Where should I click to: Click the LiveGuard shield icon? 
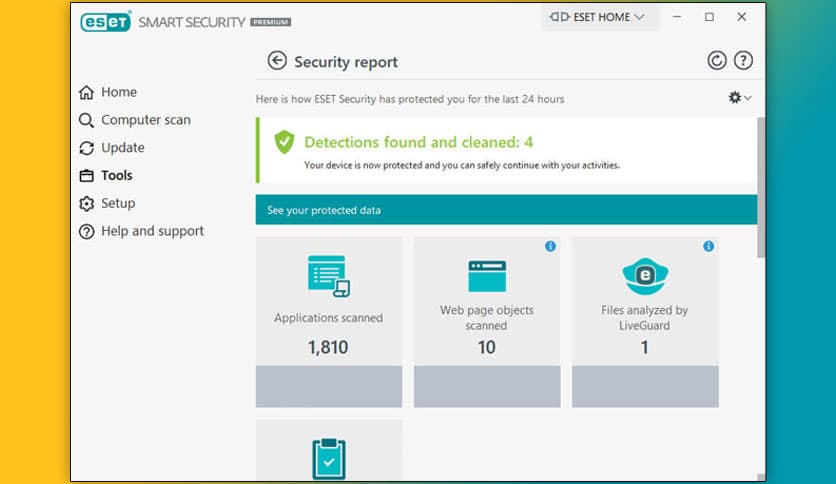point(645,276)
